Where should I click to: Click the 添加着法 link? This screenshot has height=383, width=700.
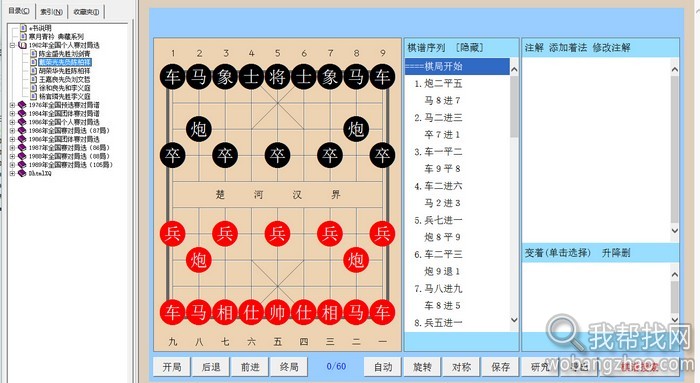[567, 47]
